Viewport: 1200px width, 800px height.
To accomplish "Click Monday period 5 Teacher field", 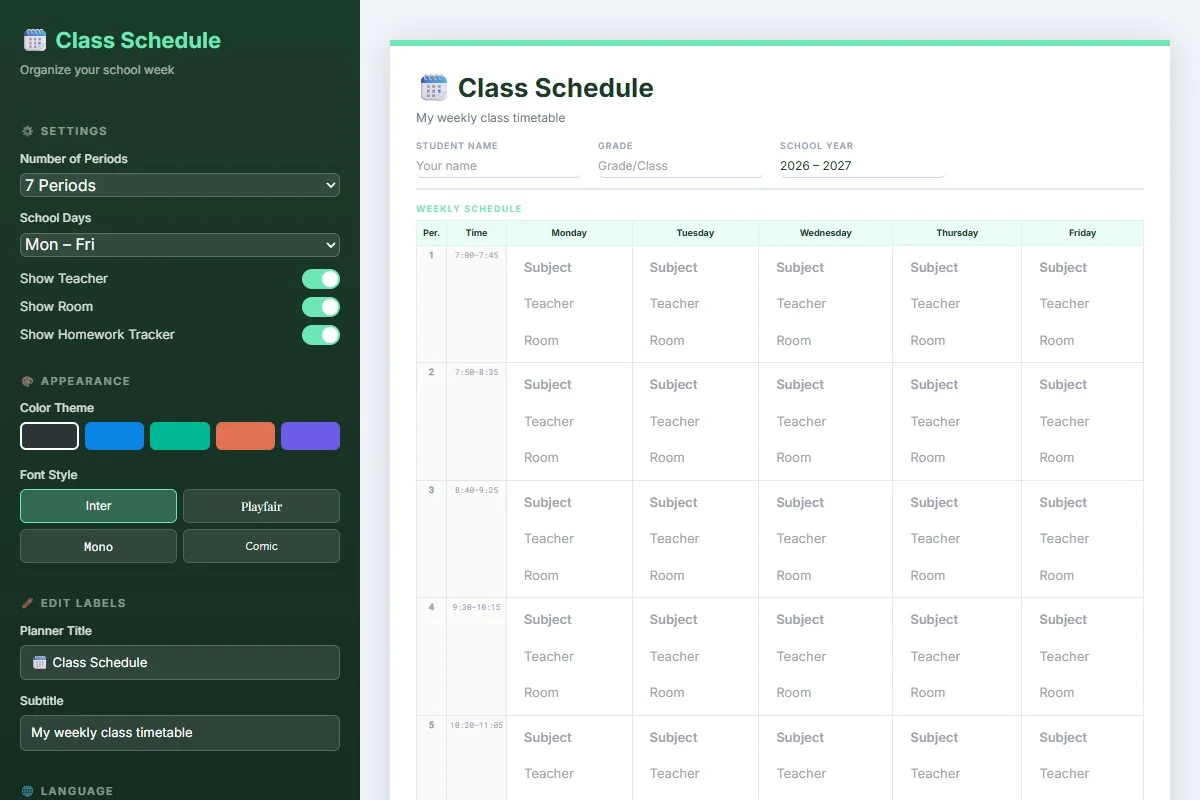I will [569, 774].
